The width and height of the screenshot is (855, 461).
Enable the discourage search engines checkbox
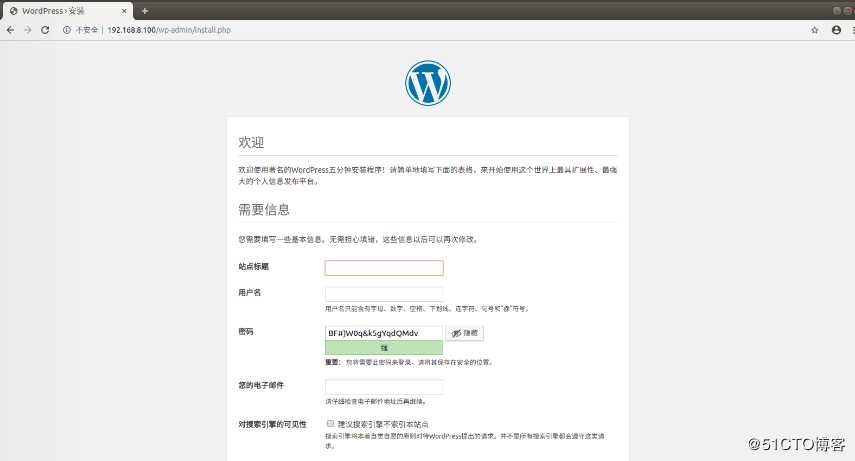pos(330,423)
